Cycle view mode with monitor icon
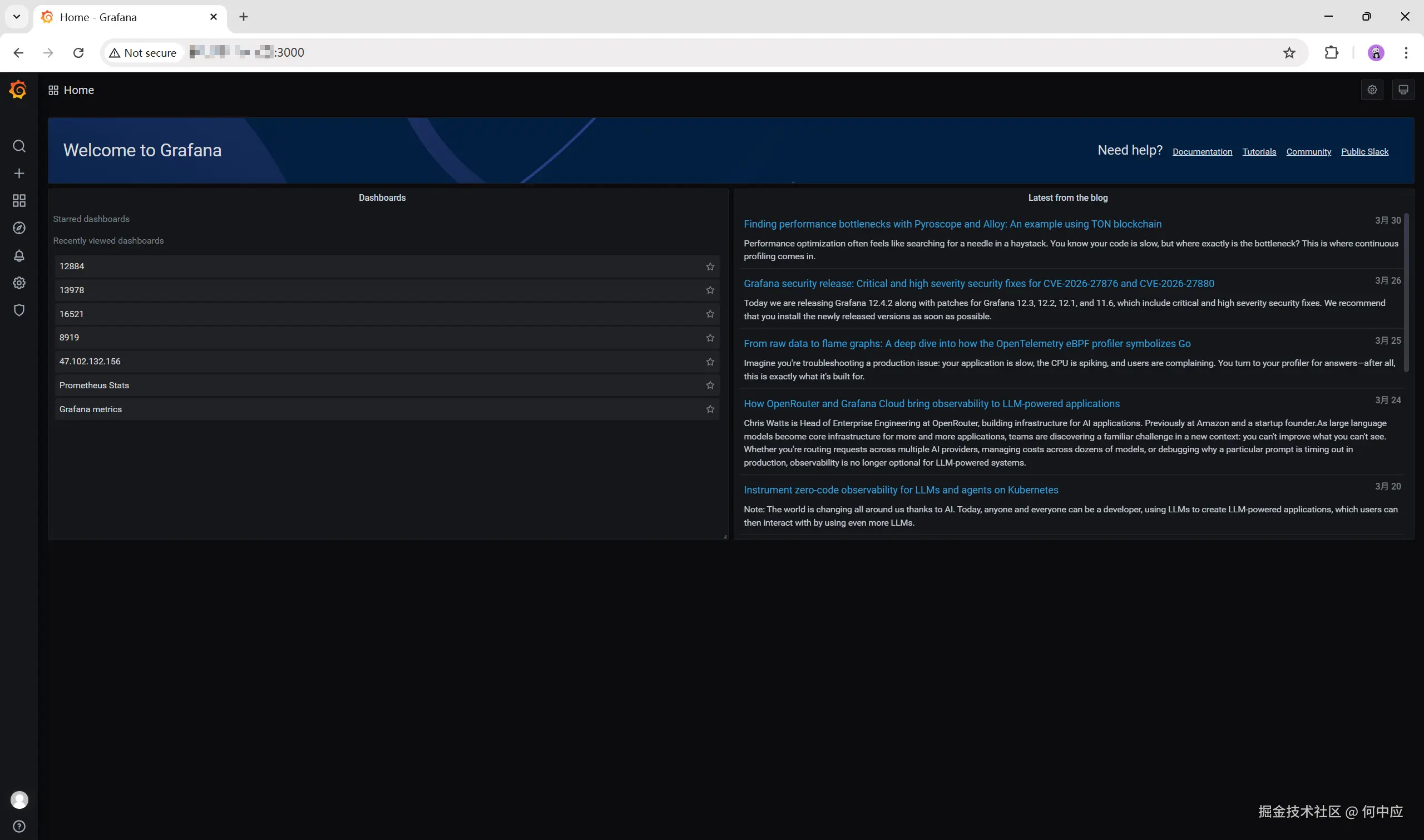The image size is (1424, 840). pos(1402,90)
